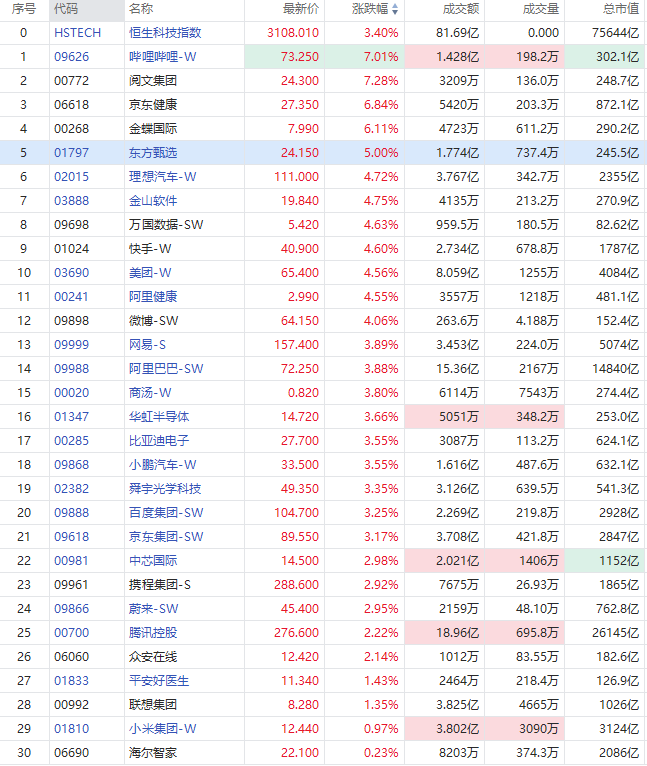Sort by 成交额 column header
This screenshot has width=647, height=766.
(x=461, y=9)
